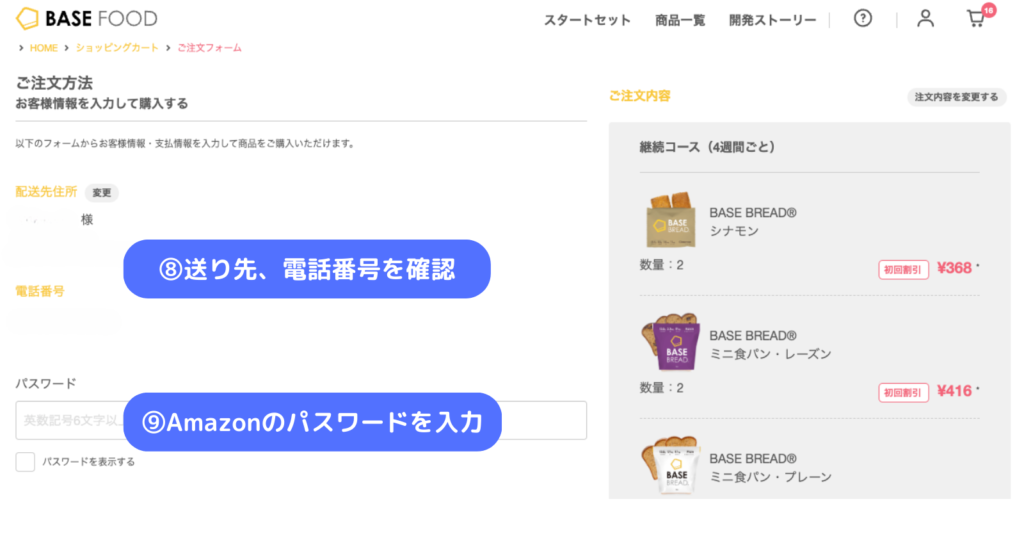Go to the ショッピングカート breadcrumb link
The width and height of the screenshot is (1024, 538).
click(117, 48)
